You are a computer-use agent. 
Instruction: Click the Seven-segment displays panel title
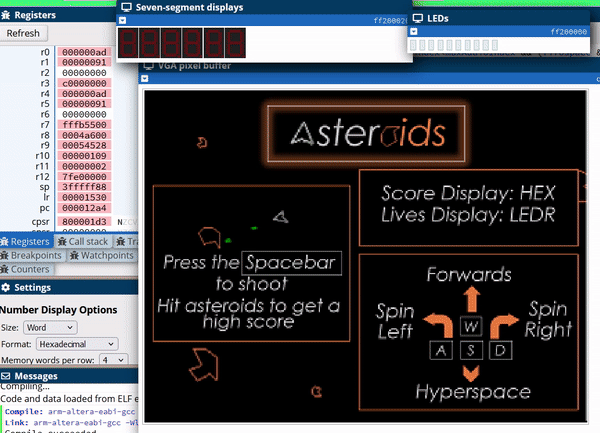tap(189, 7)
